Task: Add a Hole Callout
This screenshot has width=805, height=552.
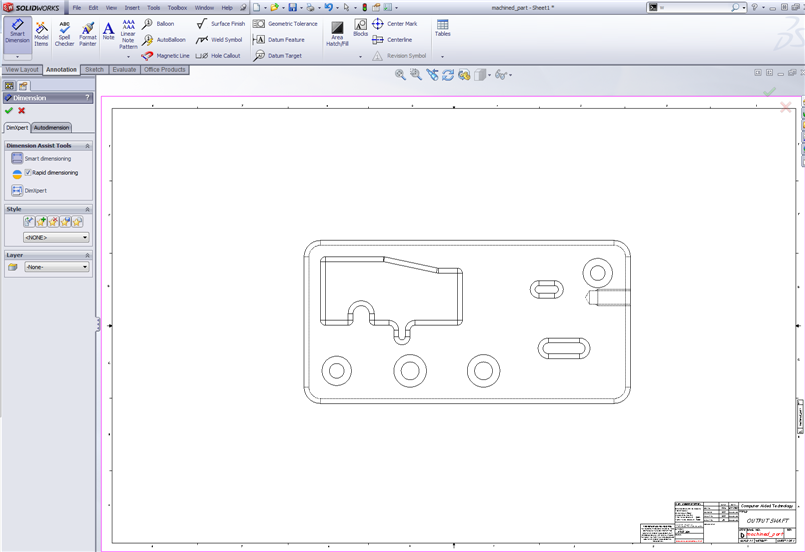Action: [218, 55]
